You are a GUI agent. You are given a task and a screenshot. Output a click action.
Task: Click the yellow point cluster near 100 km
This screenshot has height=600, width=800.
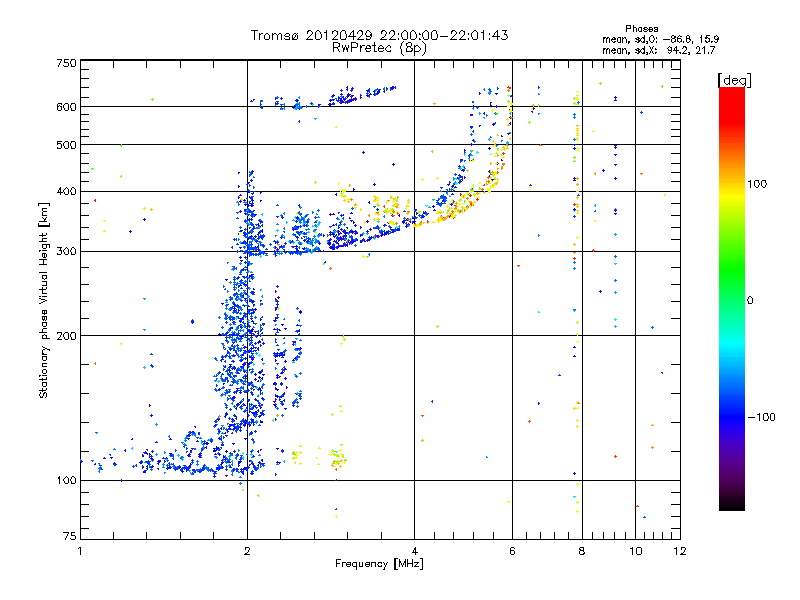coord(336,459)
